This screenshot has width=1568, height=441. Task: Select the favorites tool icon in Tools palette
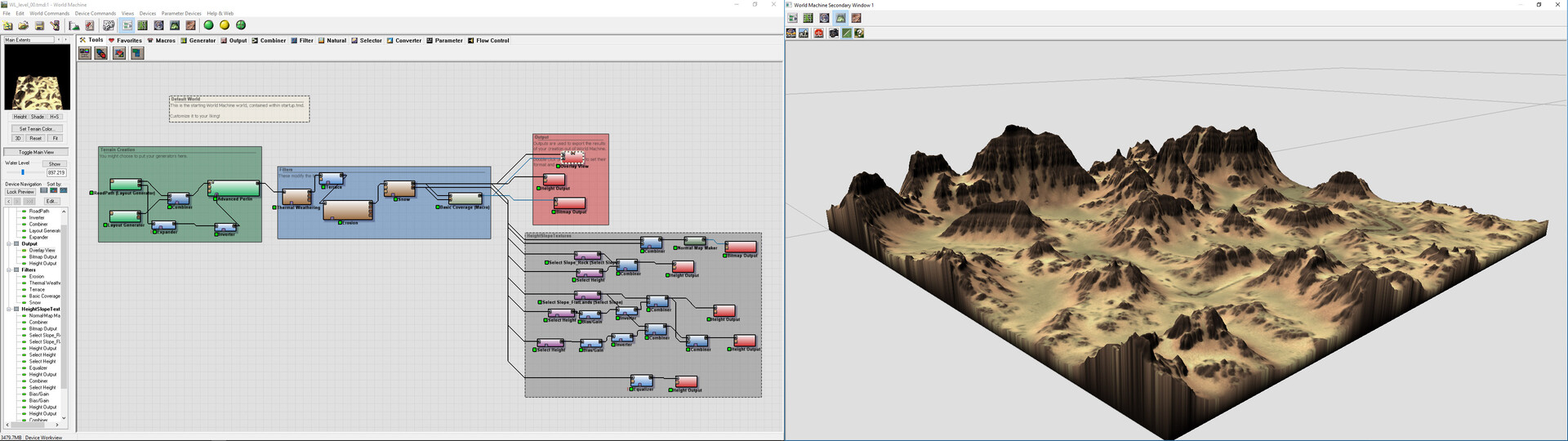coord(119,53)
